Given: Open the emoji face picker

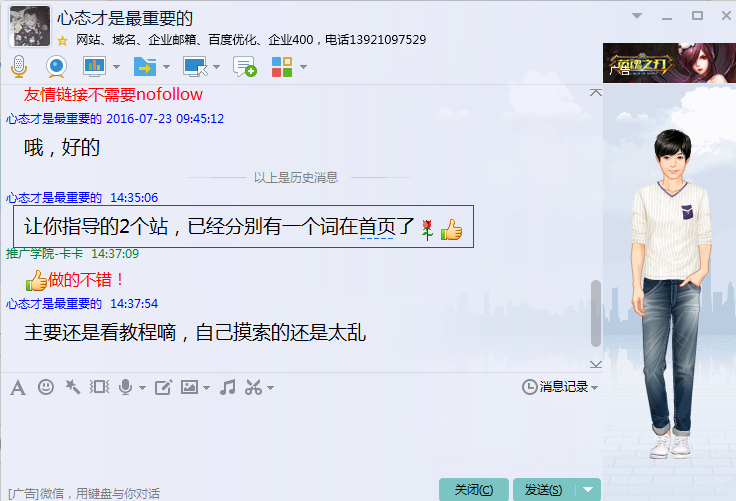Looking at the screenshot, I should point(46,387).
